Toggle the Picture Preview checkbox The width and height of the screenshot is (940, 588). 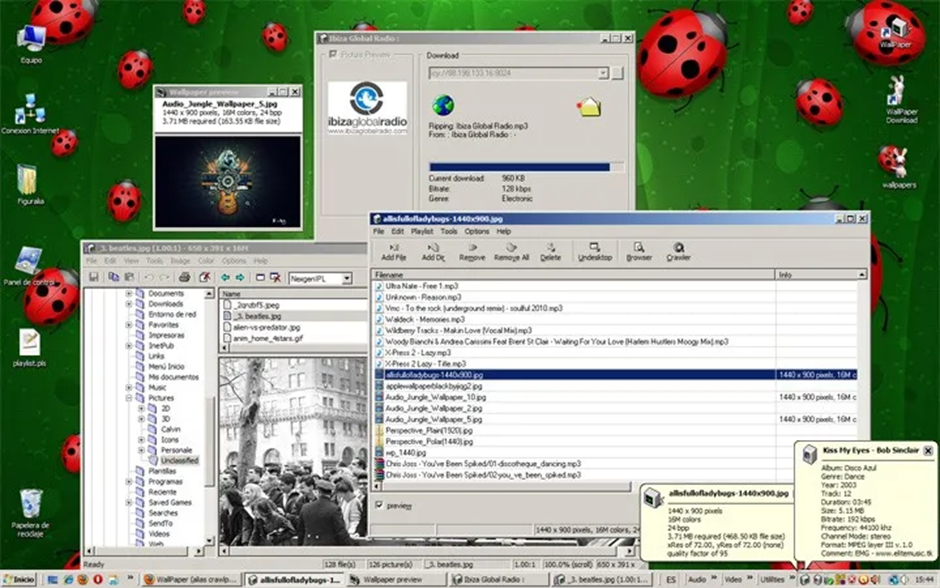[x=333, y=55]
